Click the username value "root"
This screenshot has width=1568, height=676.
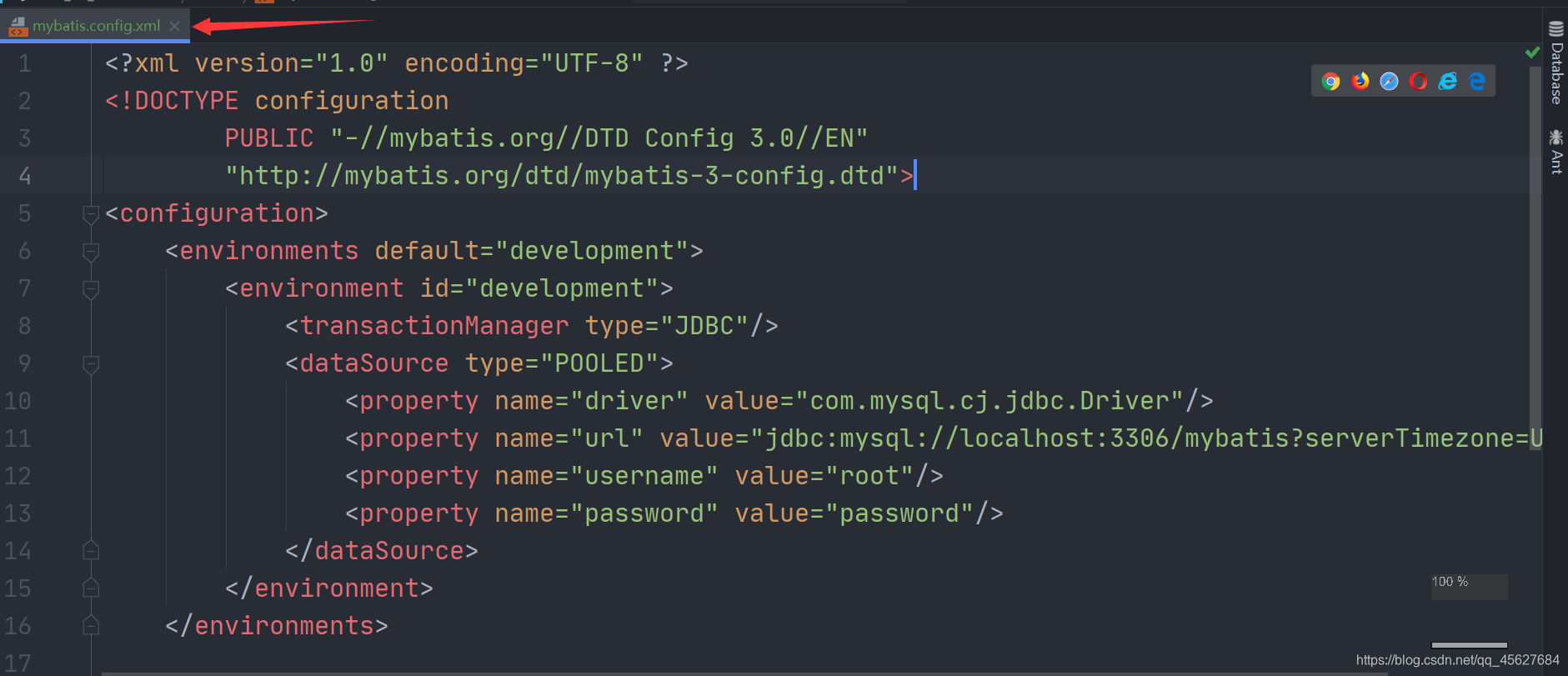pos(869,476)
